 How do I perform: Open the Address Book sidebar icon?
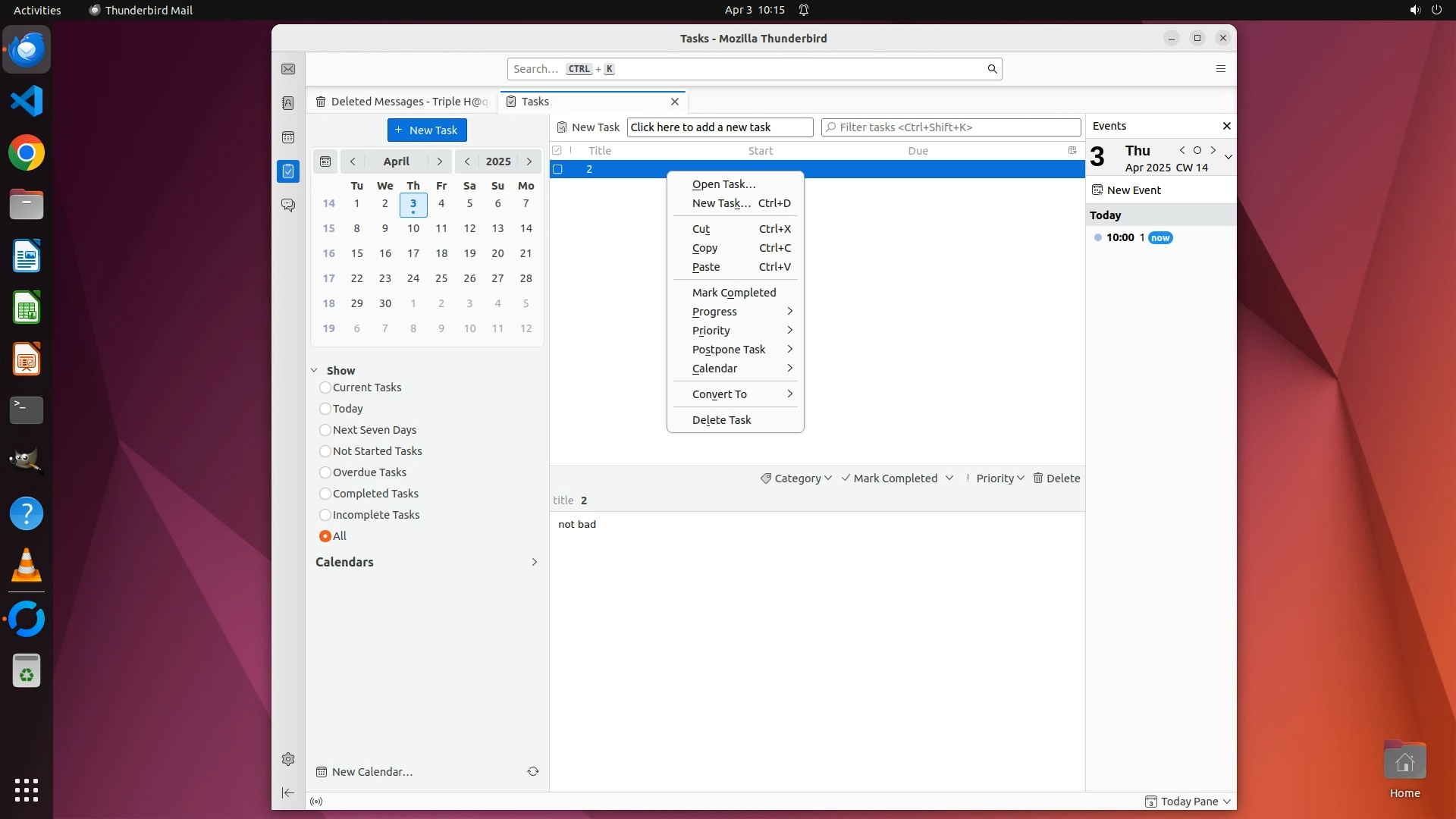288,103
